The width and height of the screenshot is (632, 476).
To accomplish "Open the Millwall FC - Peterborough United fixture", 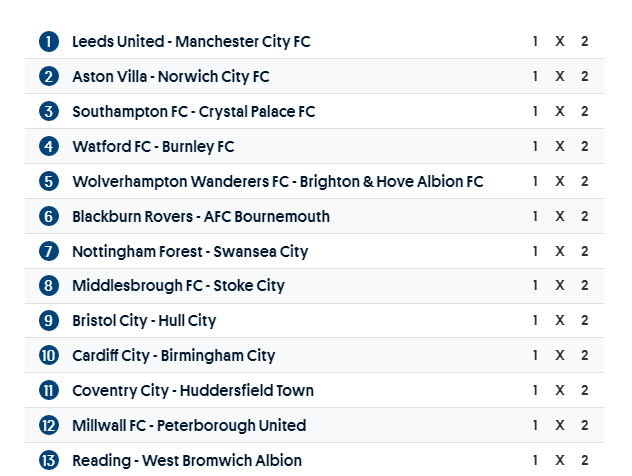I will tap(189, 426).
